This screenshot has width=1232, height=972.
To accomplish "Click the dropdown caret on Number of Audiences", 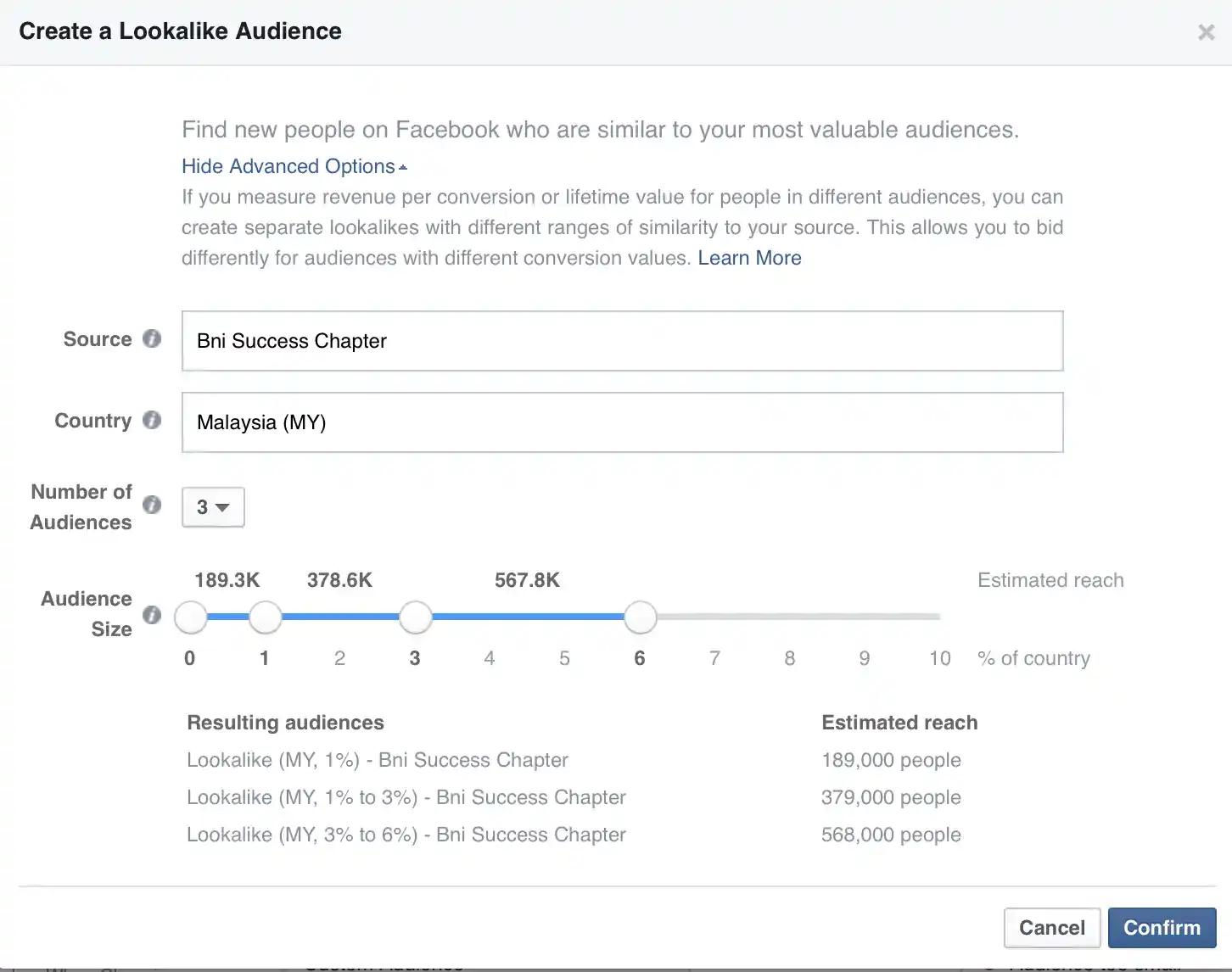I will [x=223, y=506].
